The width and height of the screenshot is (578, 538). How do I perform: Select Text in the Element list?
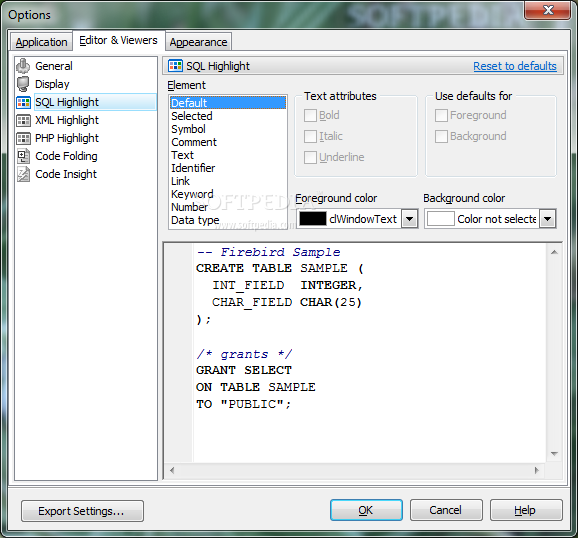(x=228, y=155)
